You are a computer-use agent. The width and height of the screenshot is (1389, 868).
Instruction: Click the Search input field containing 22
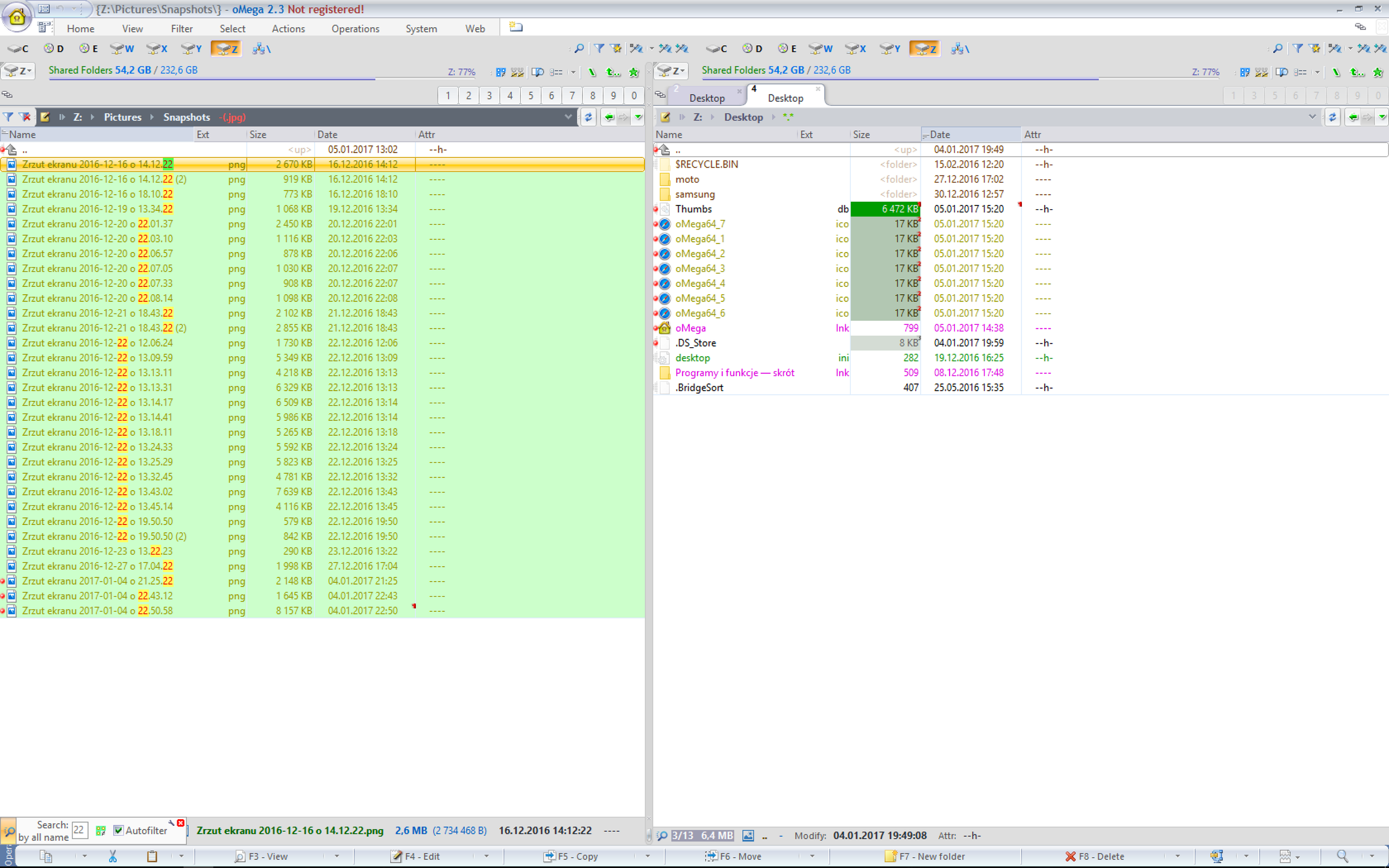pos(79,830)
